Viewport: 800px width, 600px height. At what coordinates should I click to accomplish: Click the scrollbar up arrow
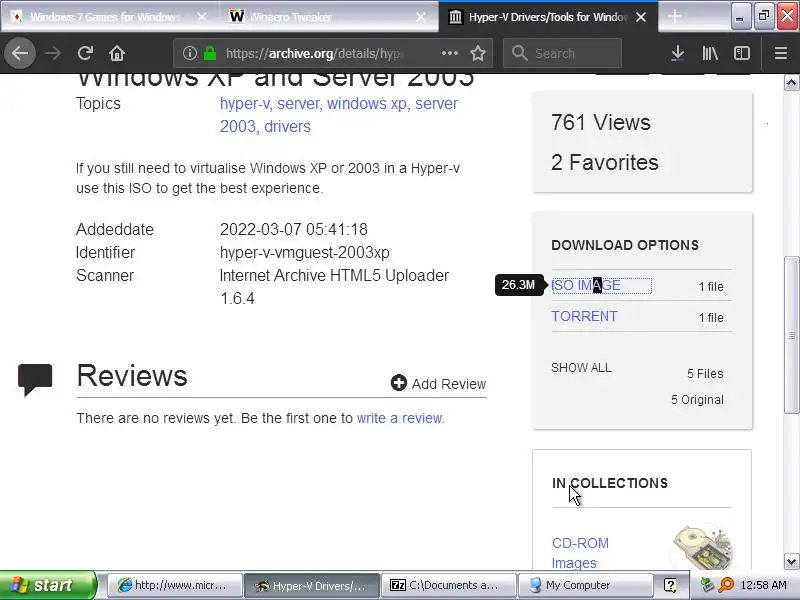[791, 83]
